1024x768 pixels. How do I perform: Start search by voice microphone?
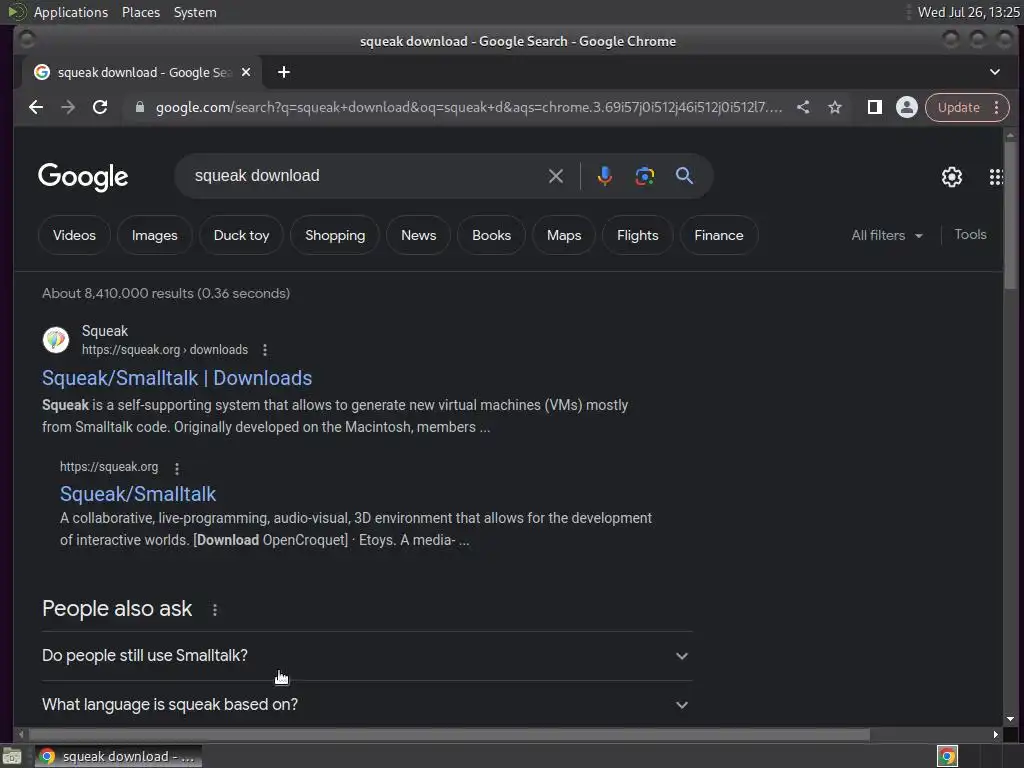click(605, 176)
